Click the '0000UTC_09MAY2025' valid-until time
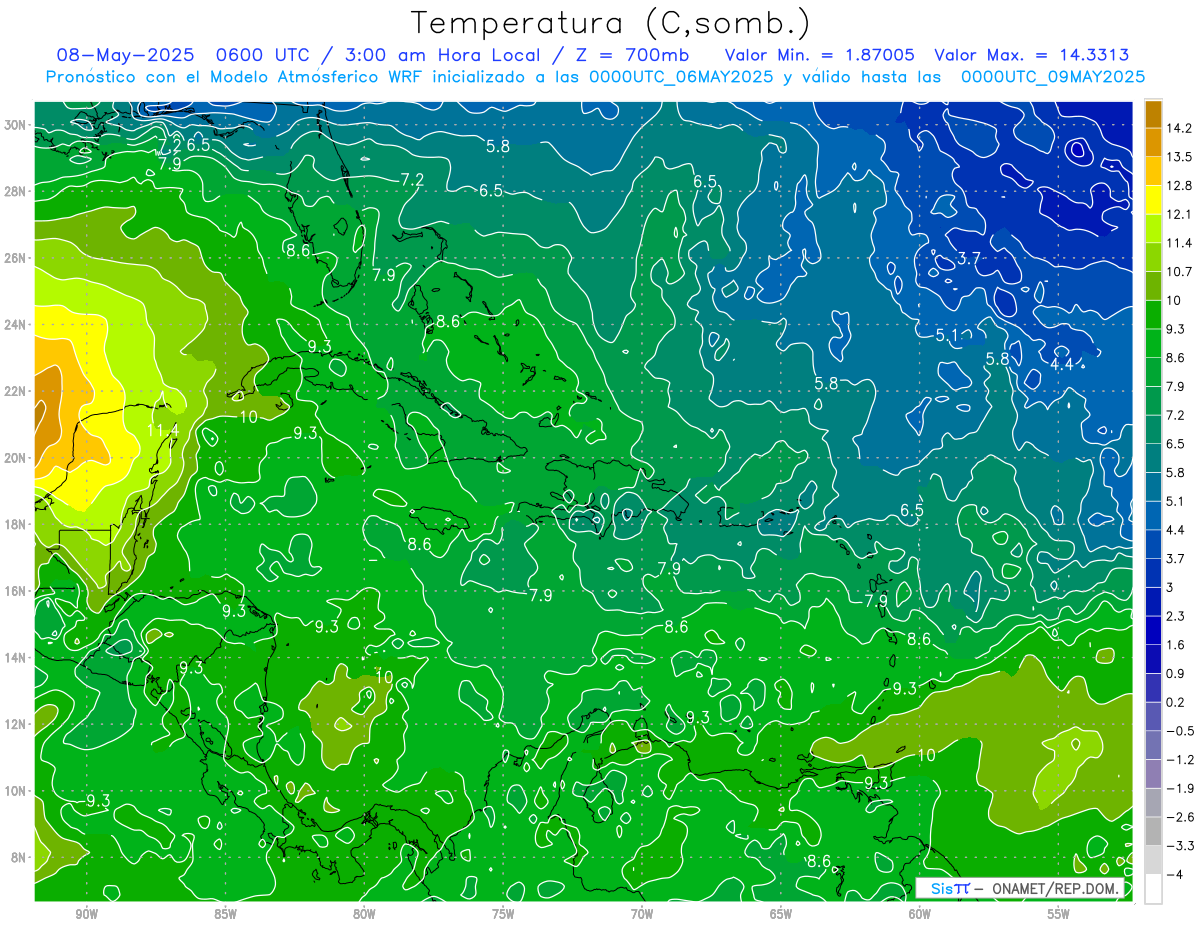 pos(1053,77)
